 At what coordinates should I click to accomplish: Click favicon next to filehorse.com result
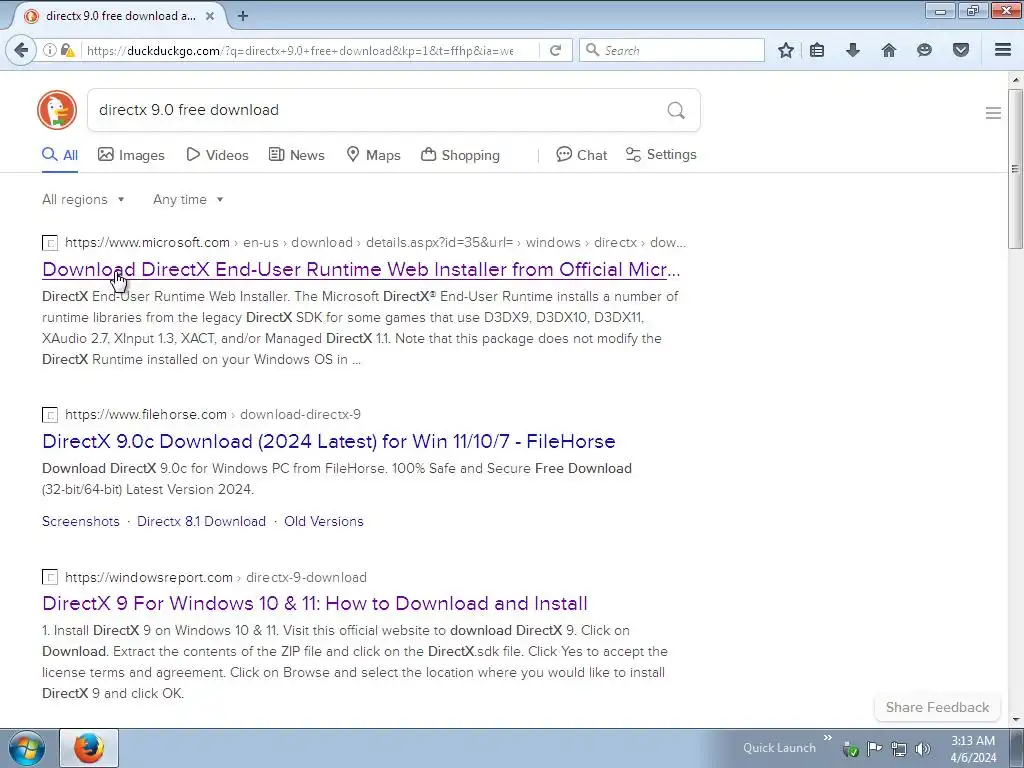click(x=50, y=415)
